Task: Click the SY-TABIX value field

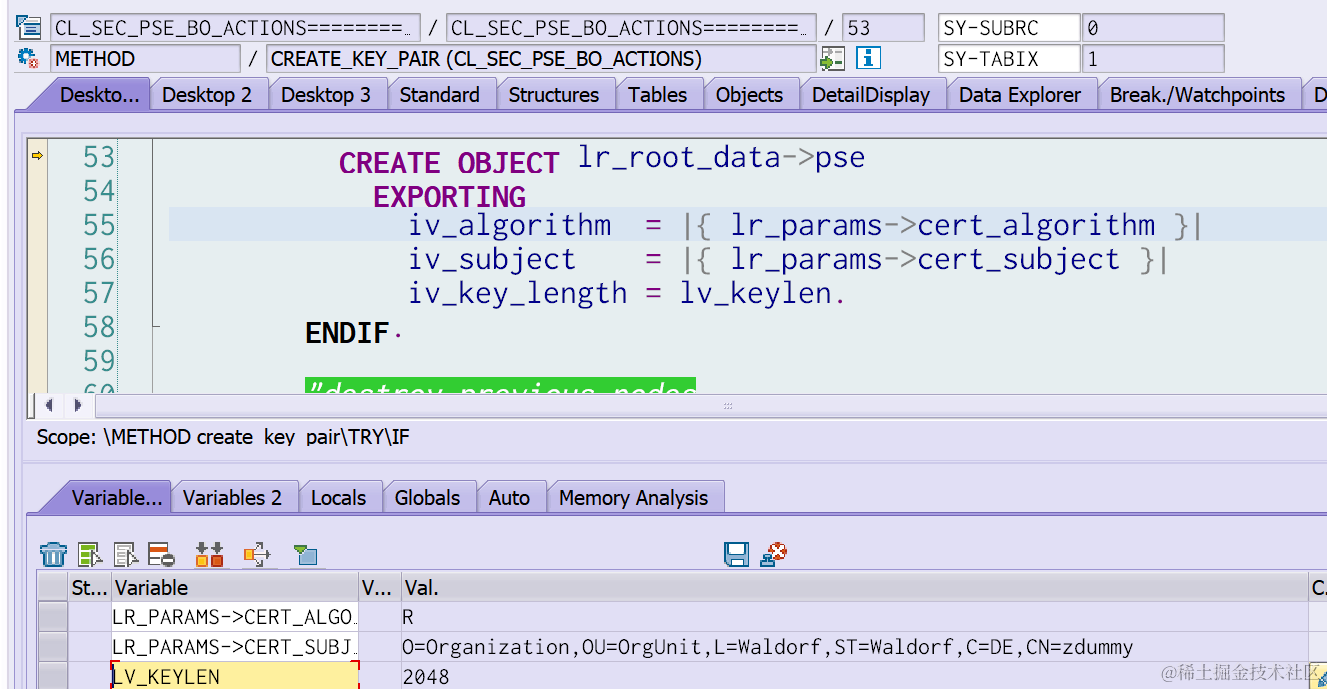Action: [1153, 59]
